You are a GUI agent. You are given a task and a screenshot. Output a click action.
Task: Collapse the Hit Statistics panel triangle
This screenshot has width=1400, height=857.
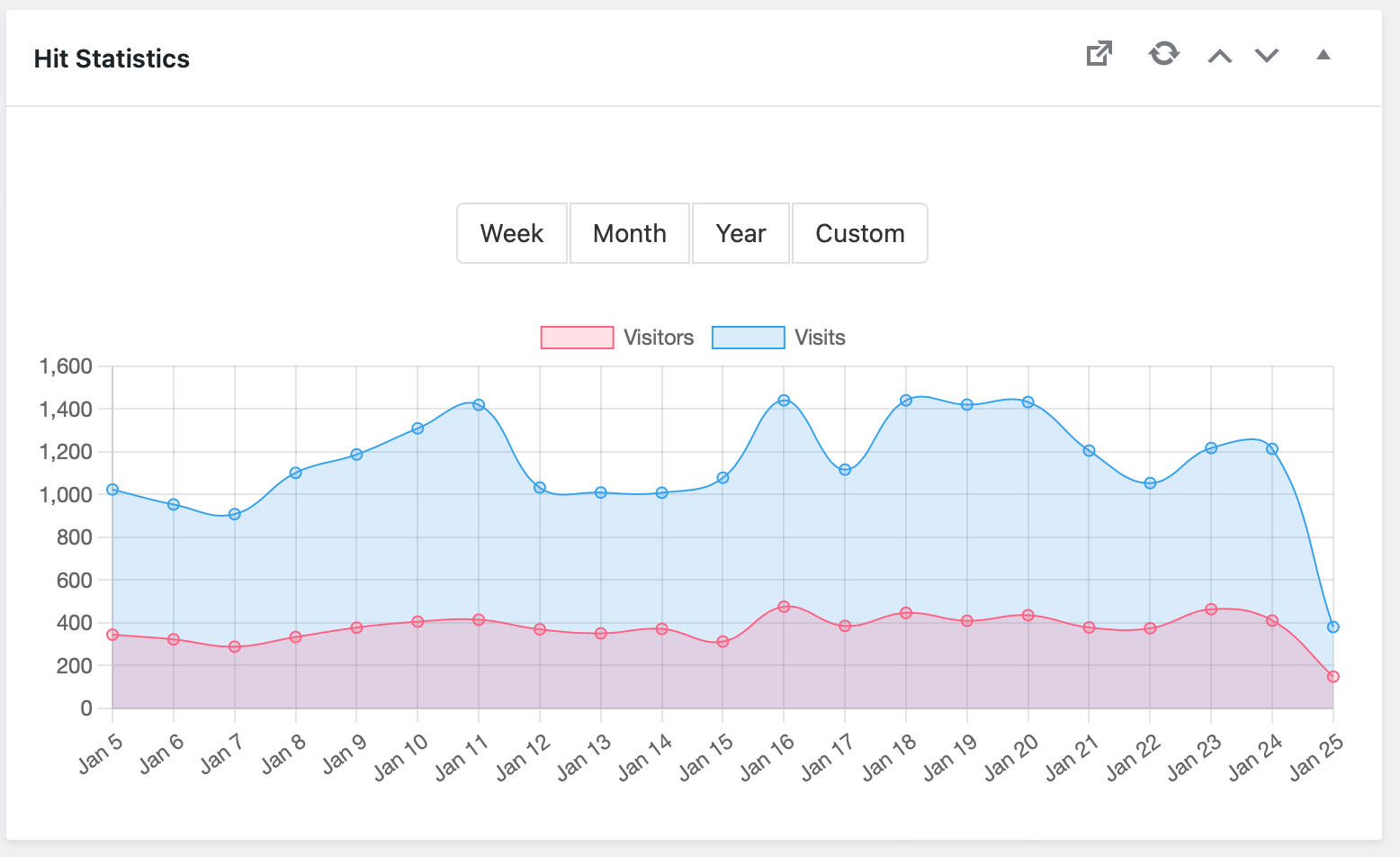[1323, 55]
